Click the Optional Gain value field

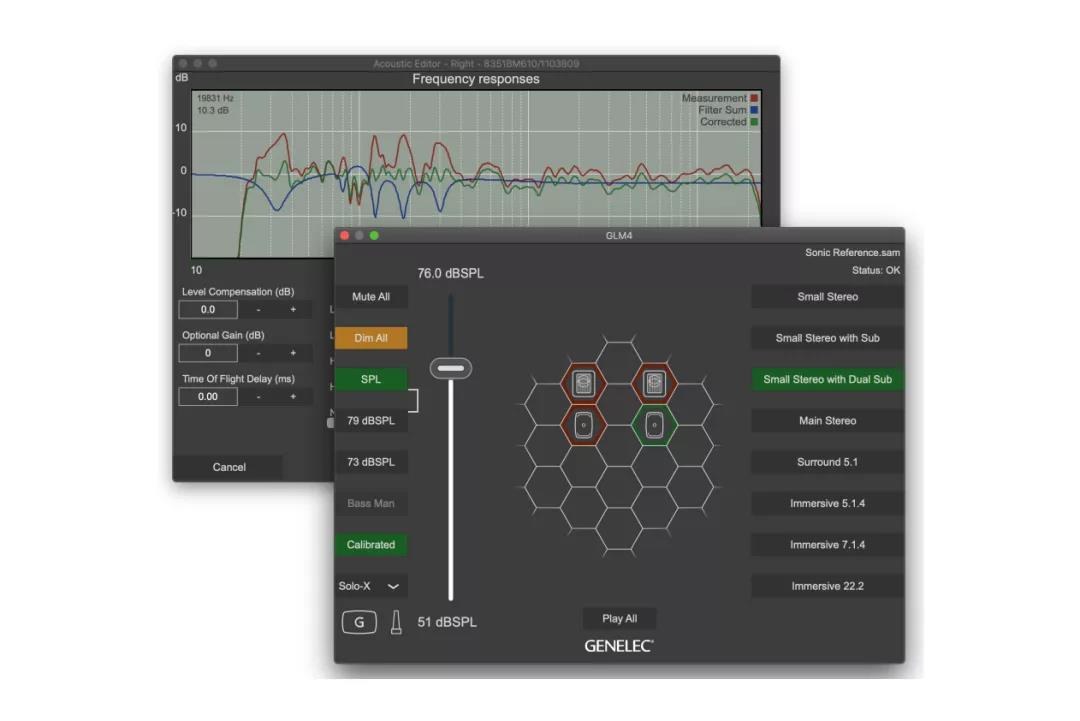point(208,353)
